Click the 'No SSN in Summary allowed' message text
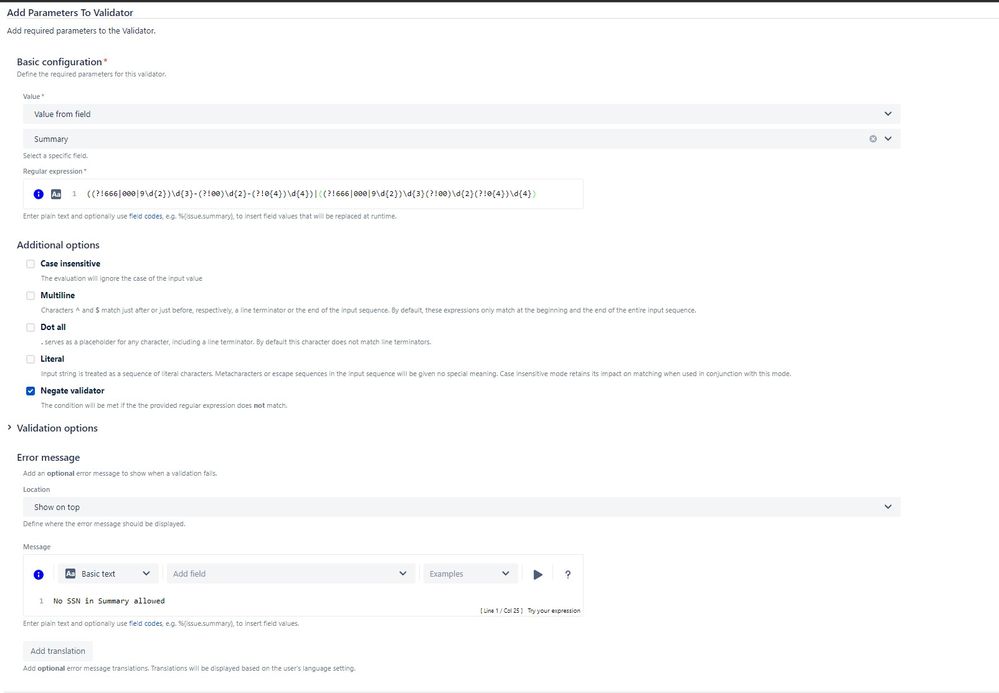Screen dimensions: 999x693 109,601
